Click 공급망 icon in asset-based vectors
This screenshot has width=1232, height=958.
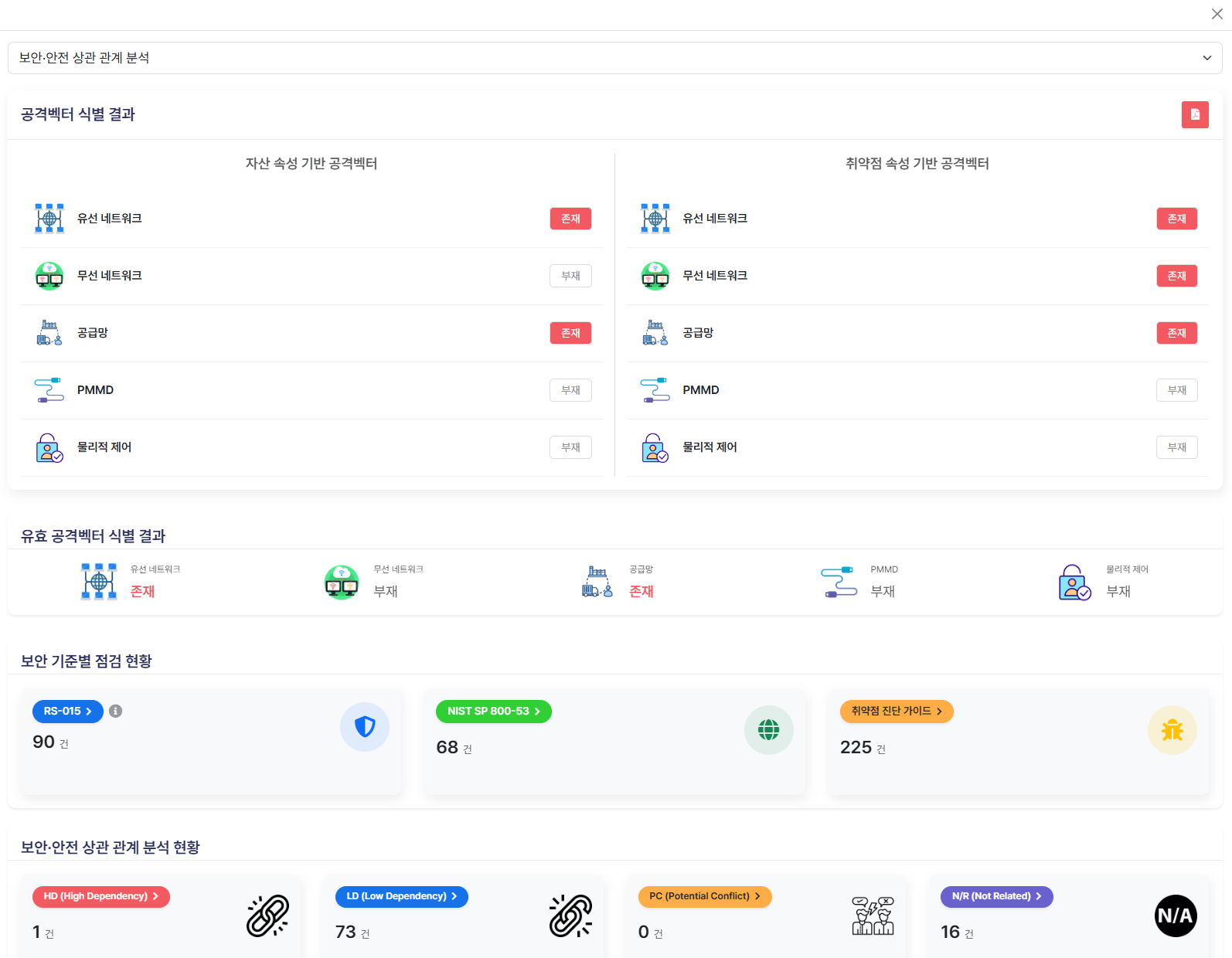click(49, 333)
